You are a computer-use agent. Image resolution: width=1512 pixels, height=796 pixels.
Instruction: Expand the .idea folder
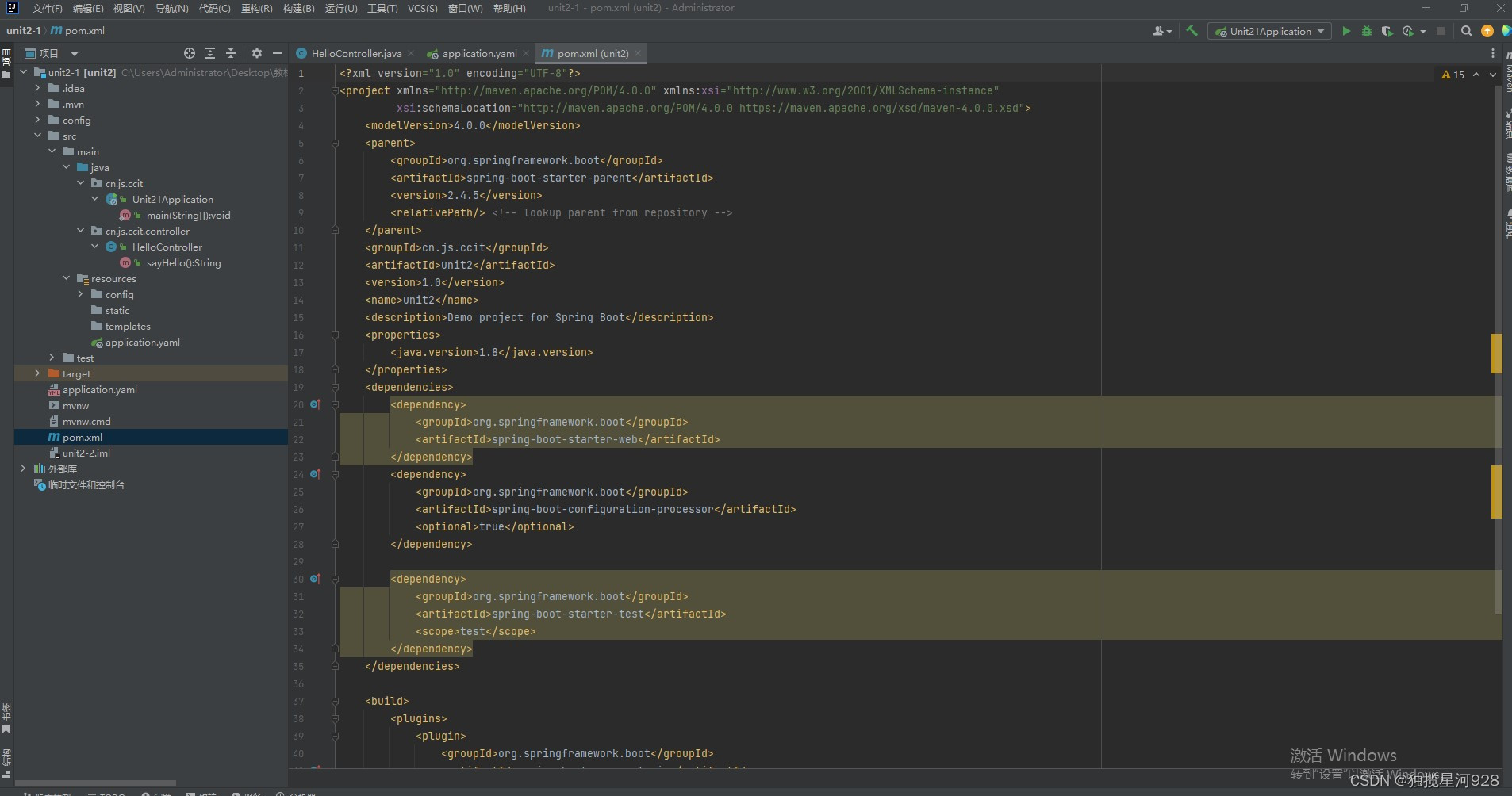click(x=37, y=88)
